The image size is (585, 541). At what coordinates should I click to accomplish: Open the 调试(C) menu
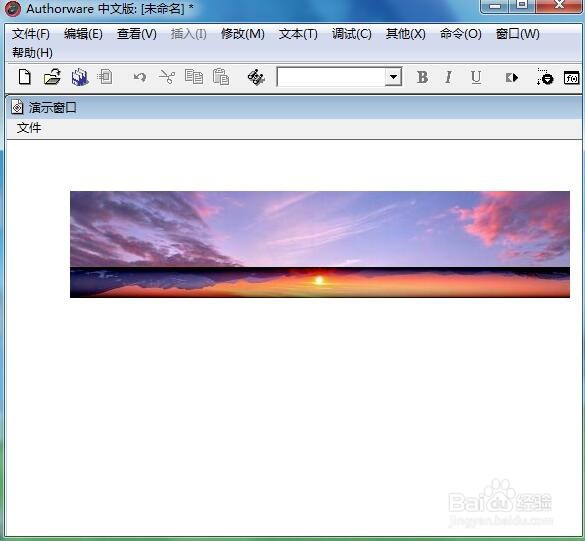352,34
